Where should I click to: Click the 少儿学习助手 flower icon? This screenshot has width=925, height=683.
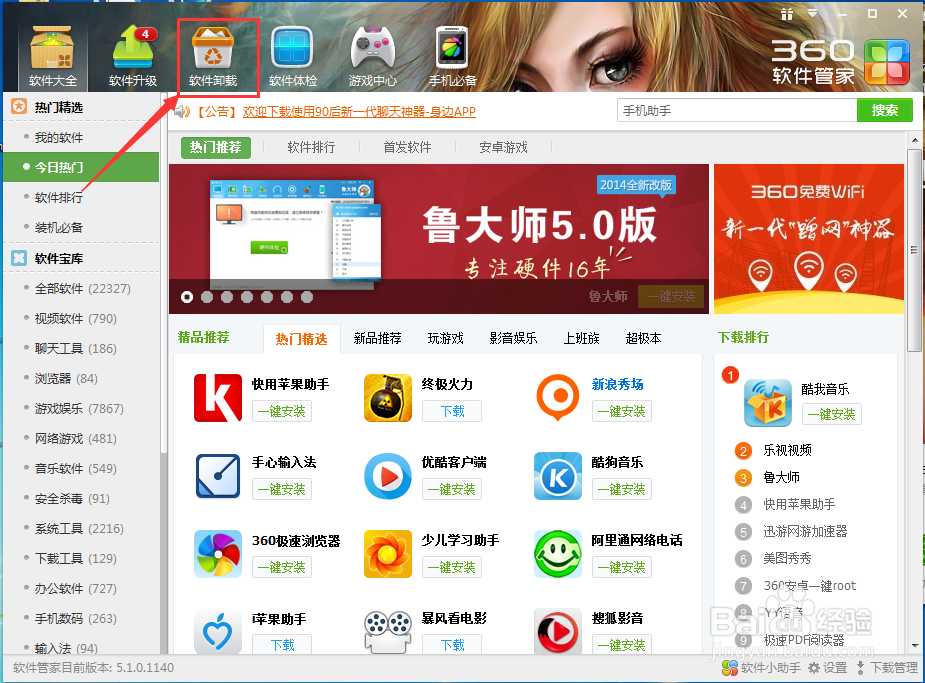tap(388, 554)
